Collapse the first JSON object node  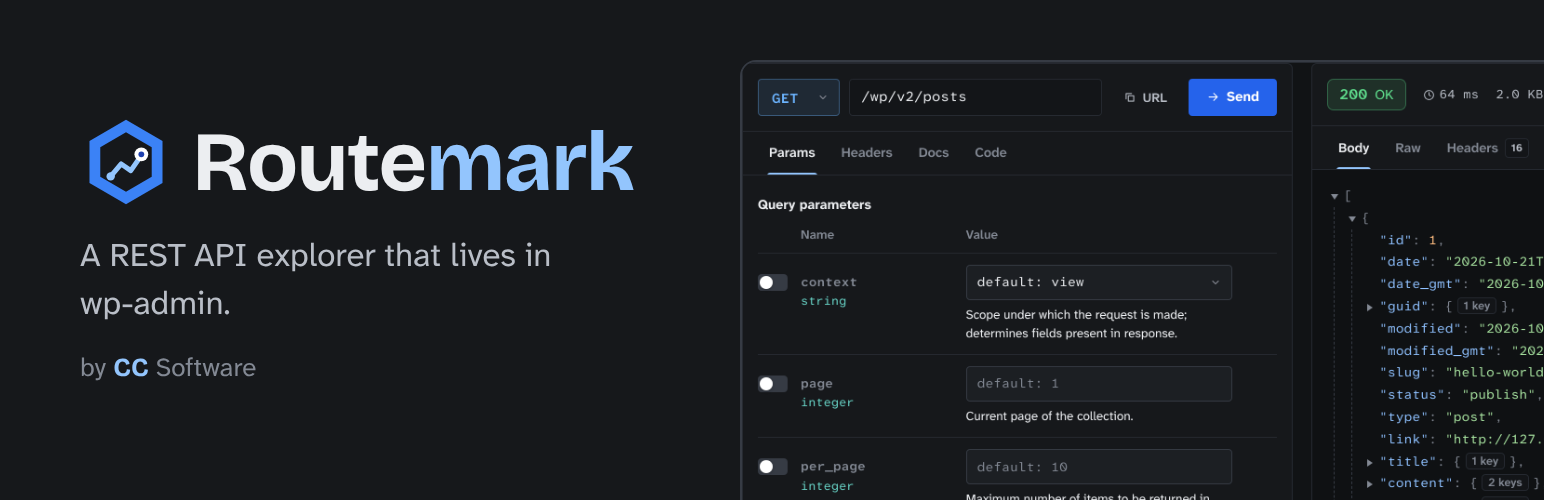pyautogui.click(x=1352, y=218)
